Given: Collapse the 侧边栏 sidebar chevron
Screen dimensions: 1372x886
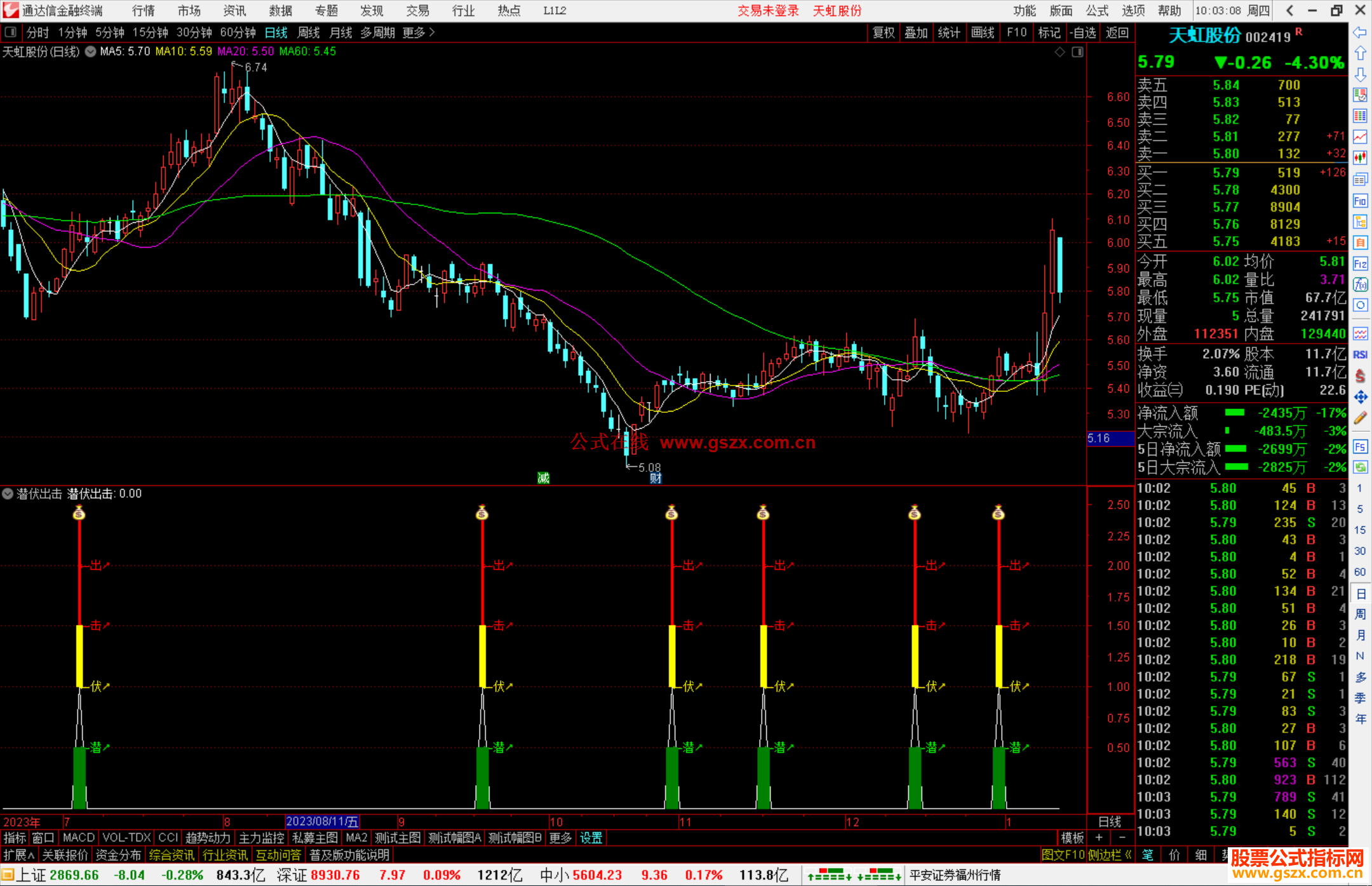Looking at the screenshot, I should pos(1129,856).
